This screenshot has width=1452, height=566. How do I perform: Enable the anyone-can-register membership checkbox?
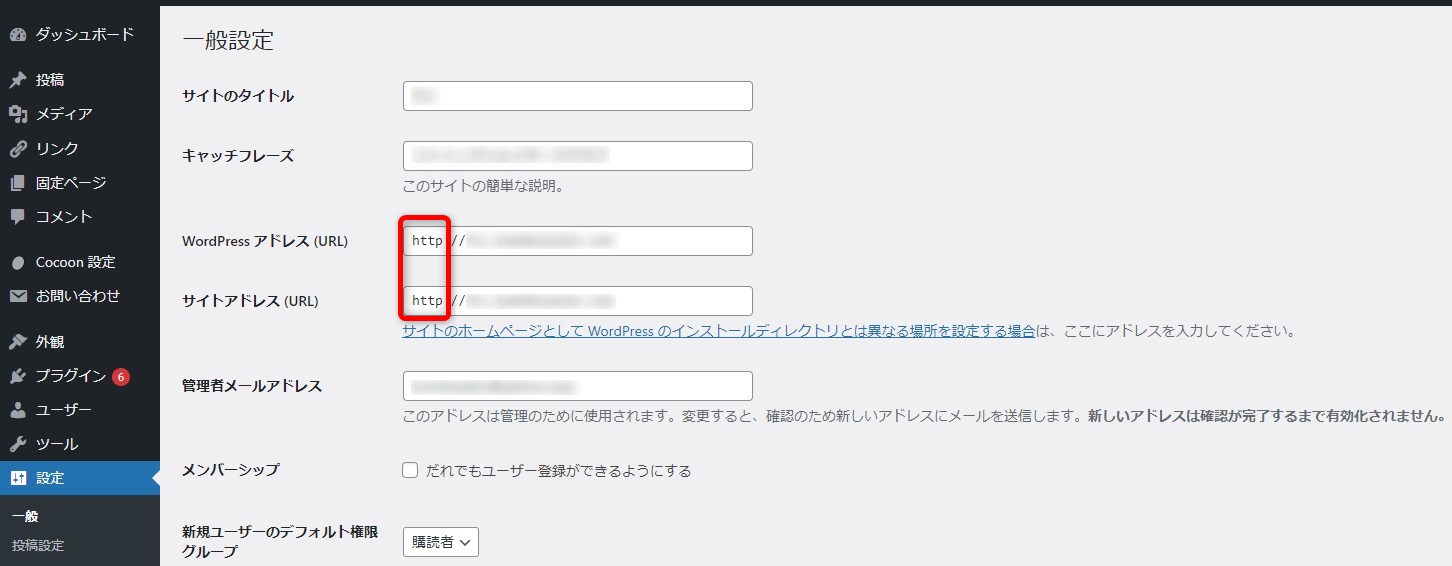410,470
